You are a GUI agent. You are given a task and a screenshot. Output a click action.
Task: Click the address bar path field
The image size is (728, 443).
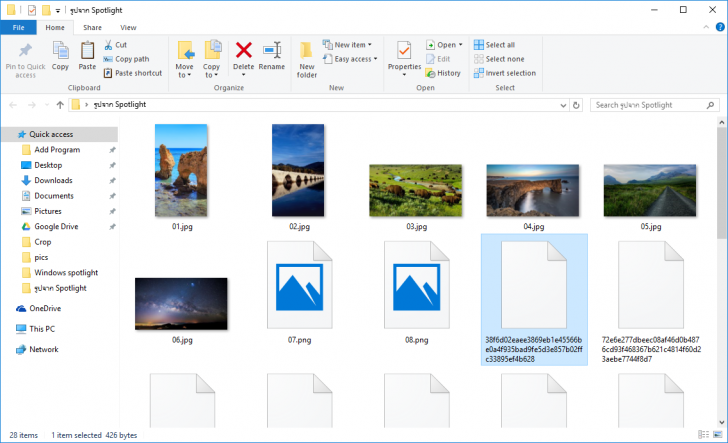tap(318, 105)
